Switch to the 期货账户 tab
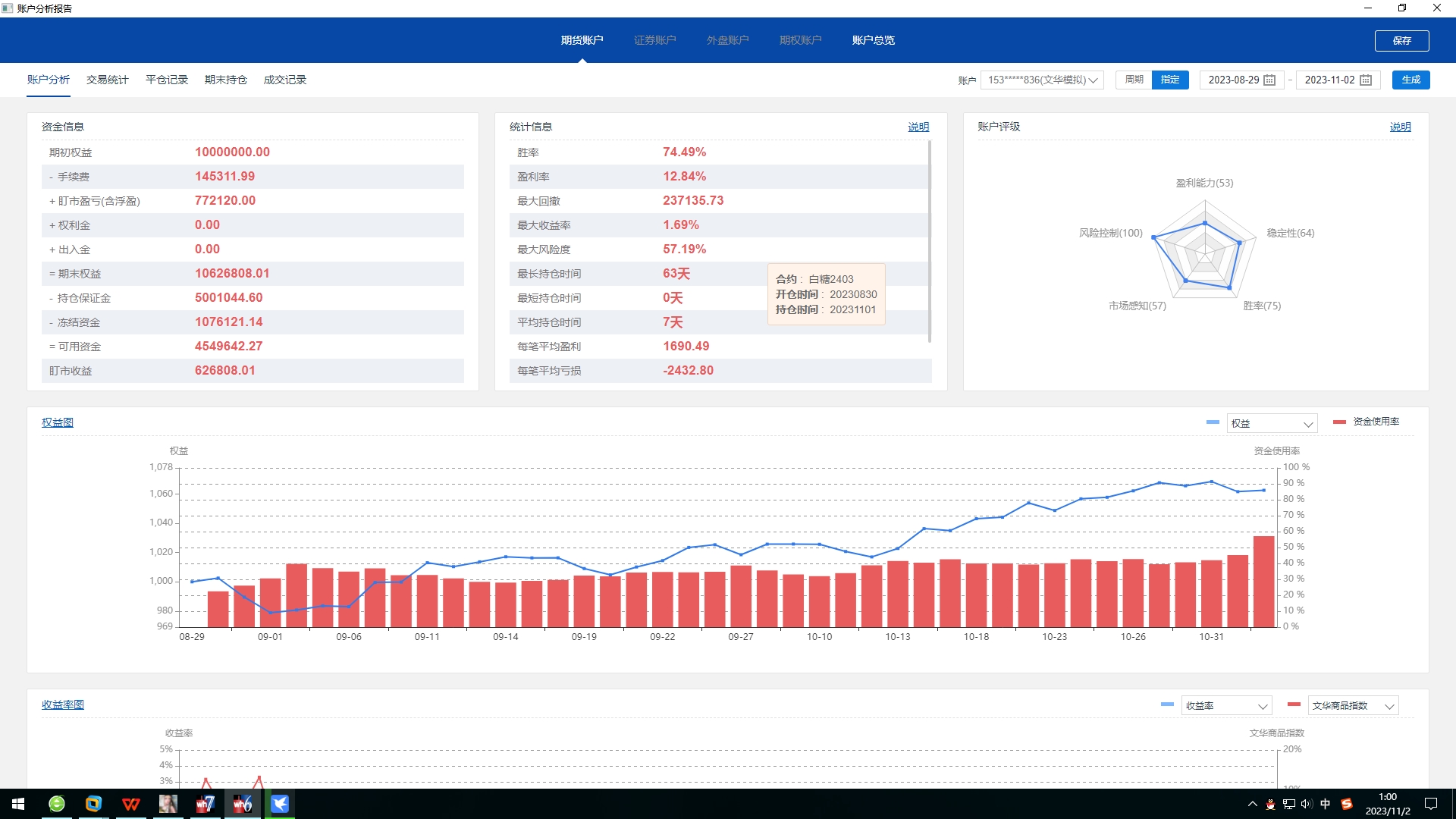This screenshot has width=1456, height=819. click(x=582, y=40)
